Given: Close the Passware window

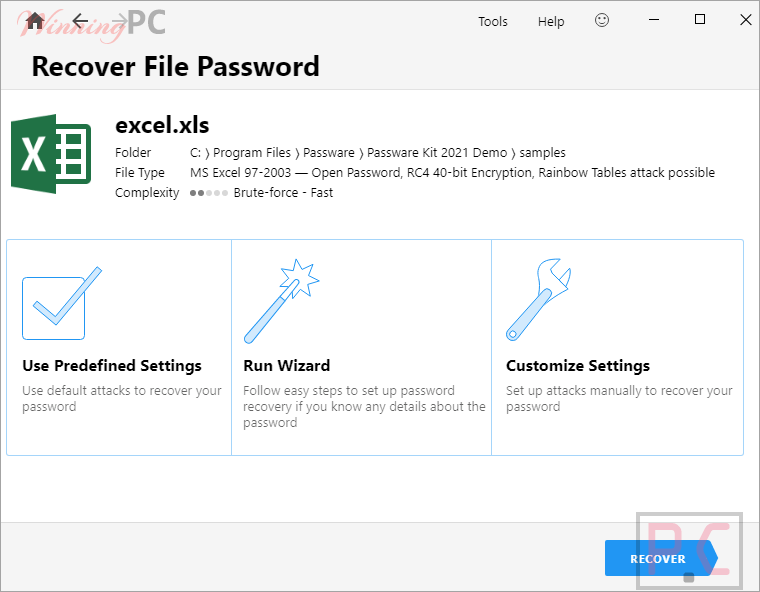Looking at the screenshot, I should pos(746,20).
